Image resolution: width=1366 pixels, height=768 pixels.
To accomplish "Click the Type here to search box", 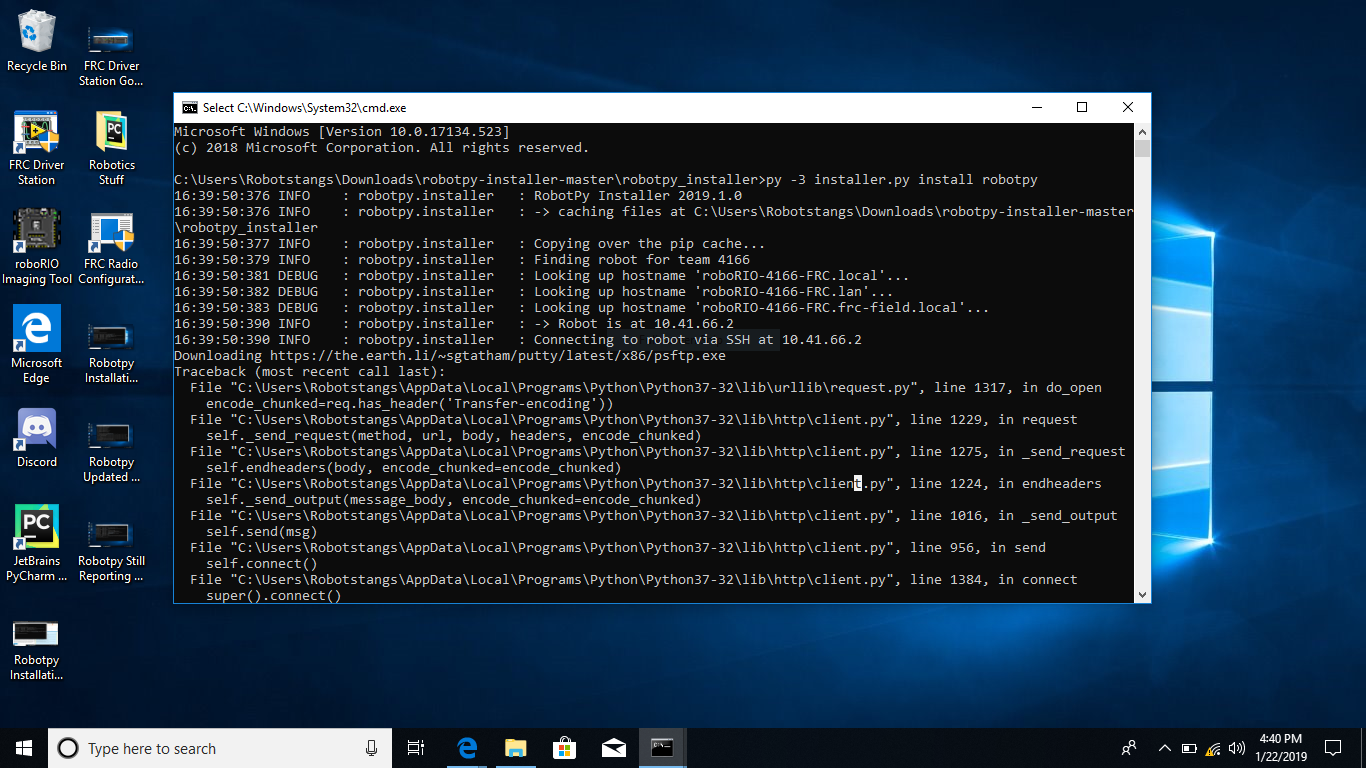I will click(x=220, y=748).
